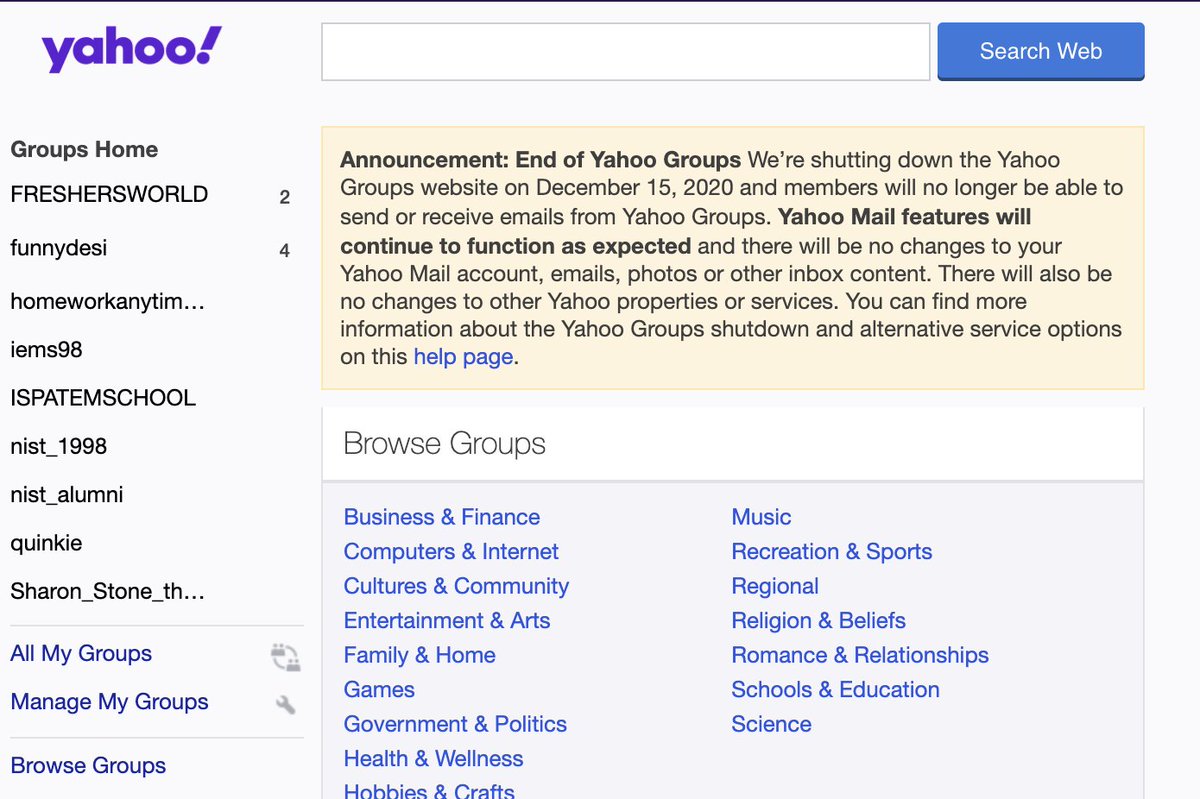The image size is (1200, 799).
Task: Click the 'Announcement: End of Yahoo Groups' heading
Action: point(541,160)
